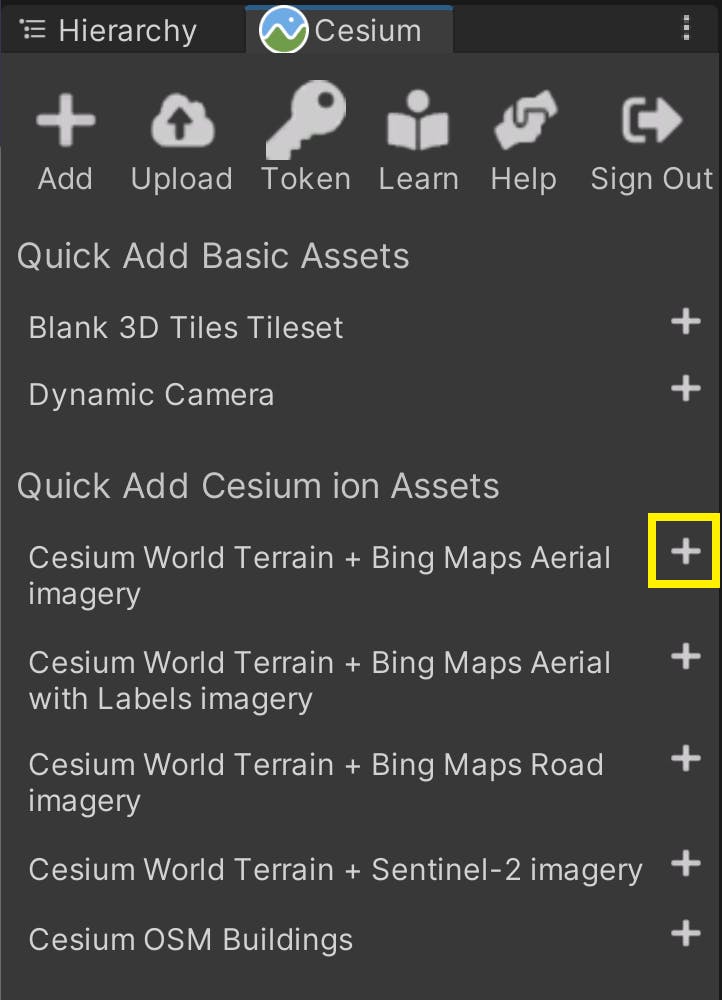Add a Dynamic Camera to the scene
Viewport: 722px width, 1000px height.
point(685,389)
